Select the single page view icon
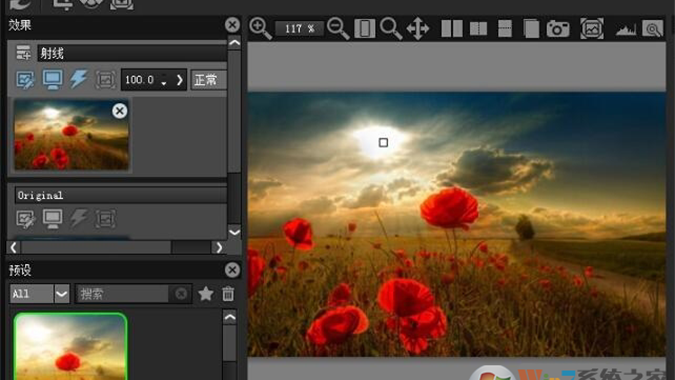This screenshot has height=380, width=675. [x=531, y=29]
